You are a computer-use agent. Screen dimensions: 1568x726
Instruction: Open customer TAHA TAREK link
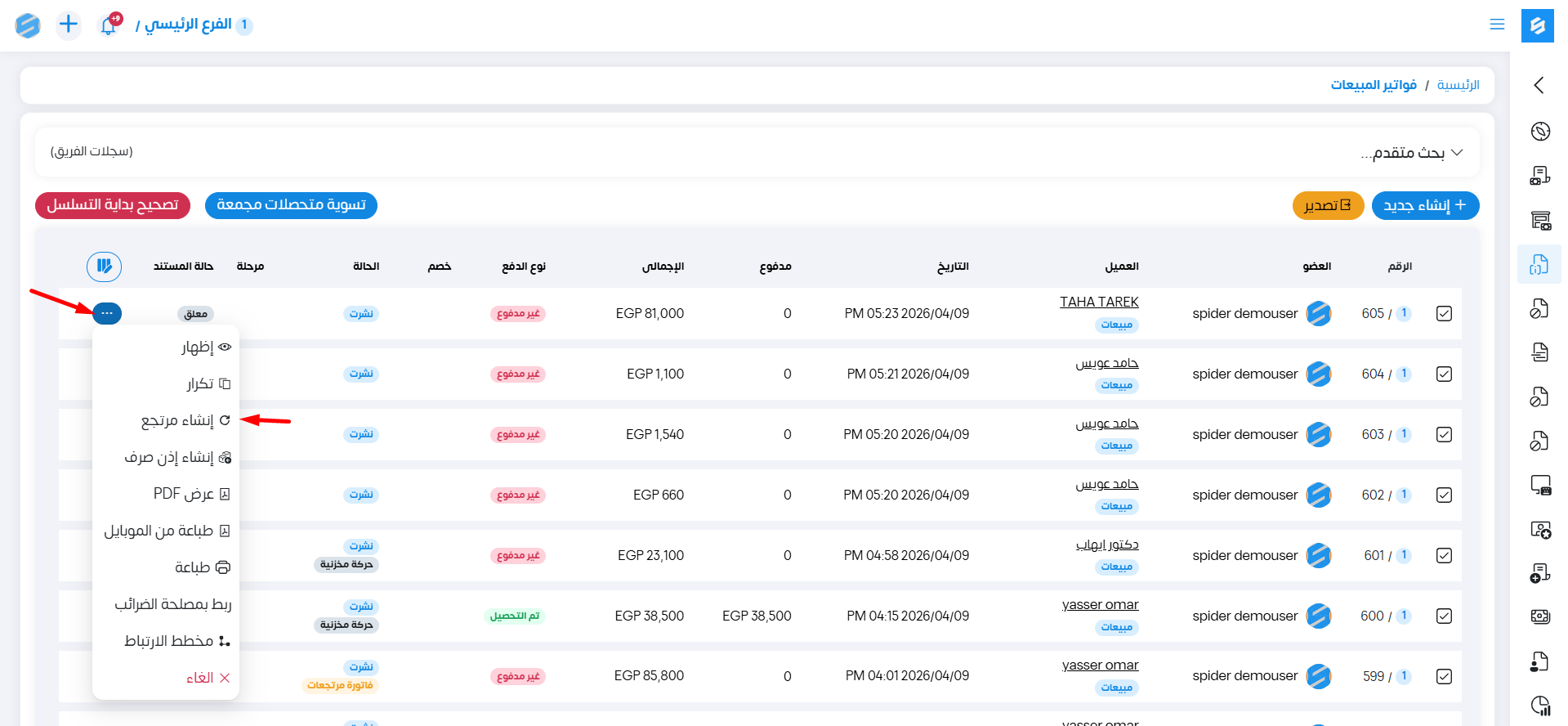pyautogui.click(x=1099, y=302)
